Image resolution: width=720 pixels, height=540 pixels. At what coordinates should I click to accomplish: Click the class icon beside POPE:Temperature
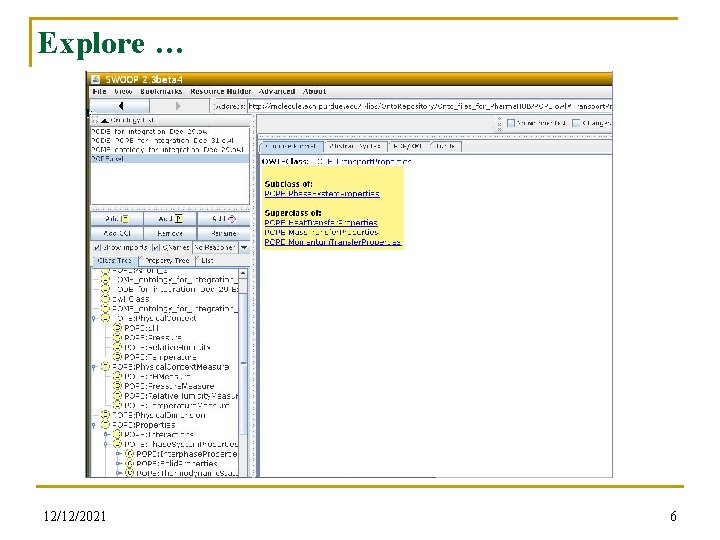[117, 357]
